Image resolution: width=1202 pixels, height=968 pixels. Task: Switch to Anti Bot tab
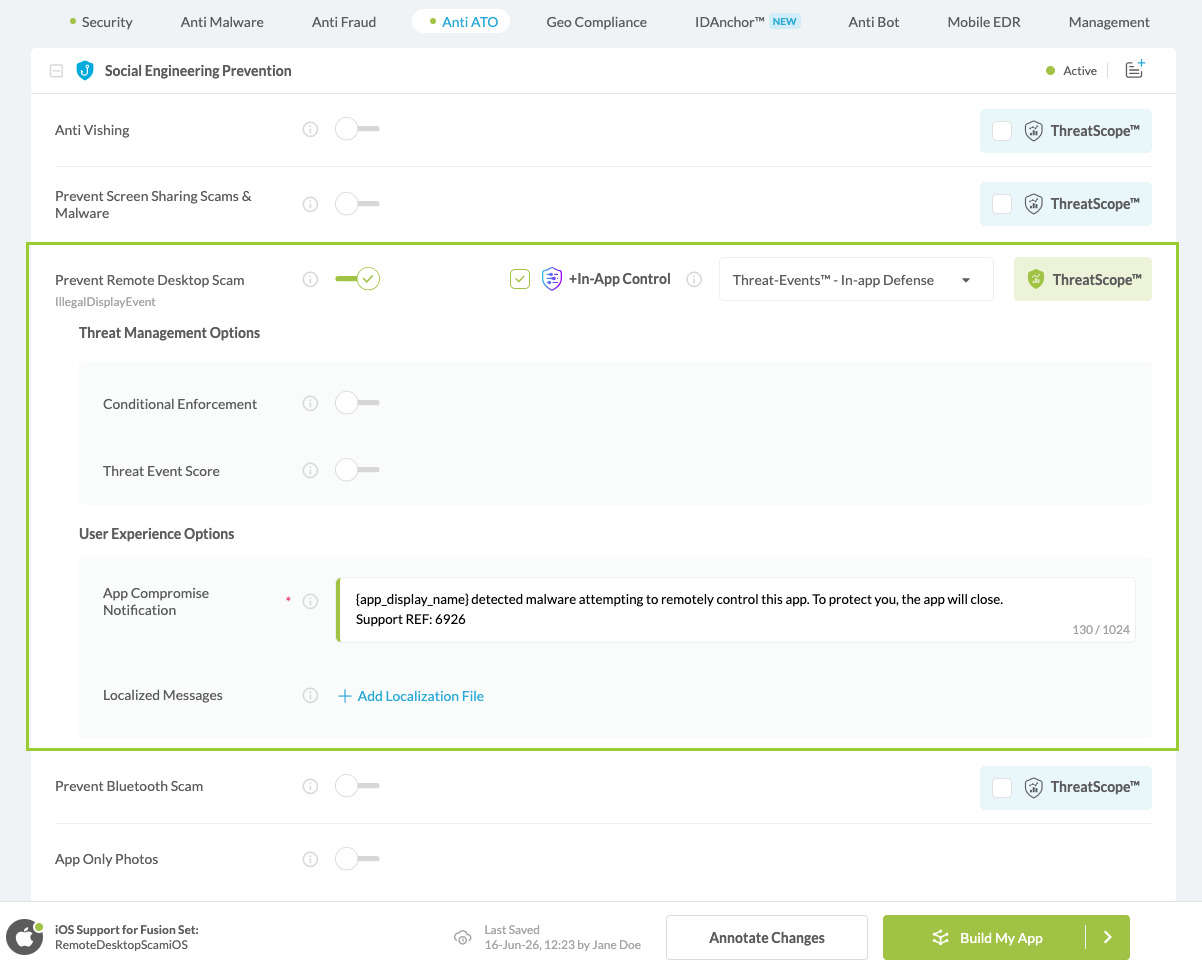(x=874, y=22)
